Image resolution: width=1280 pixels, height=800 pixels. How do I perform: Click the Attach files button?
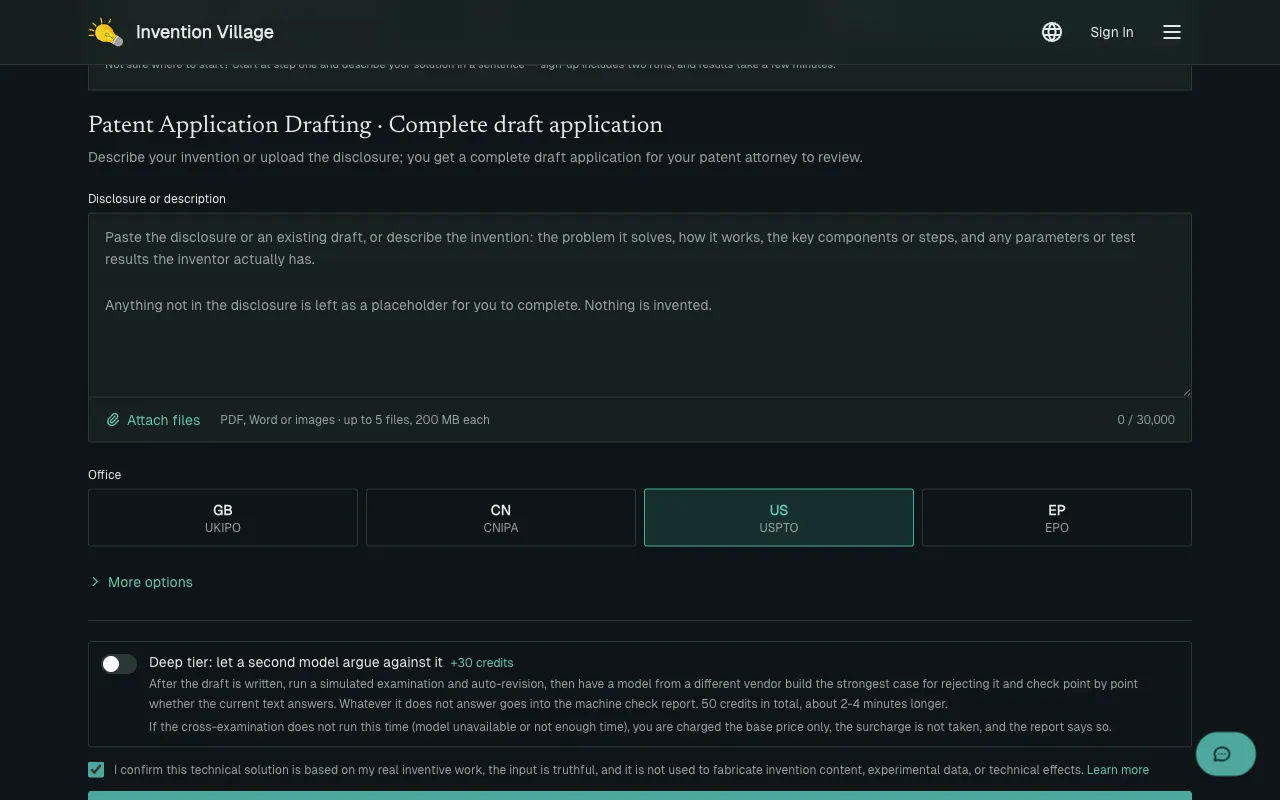click(x=153, y=420)
